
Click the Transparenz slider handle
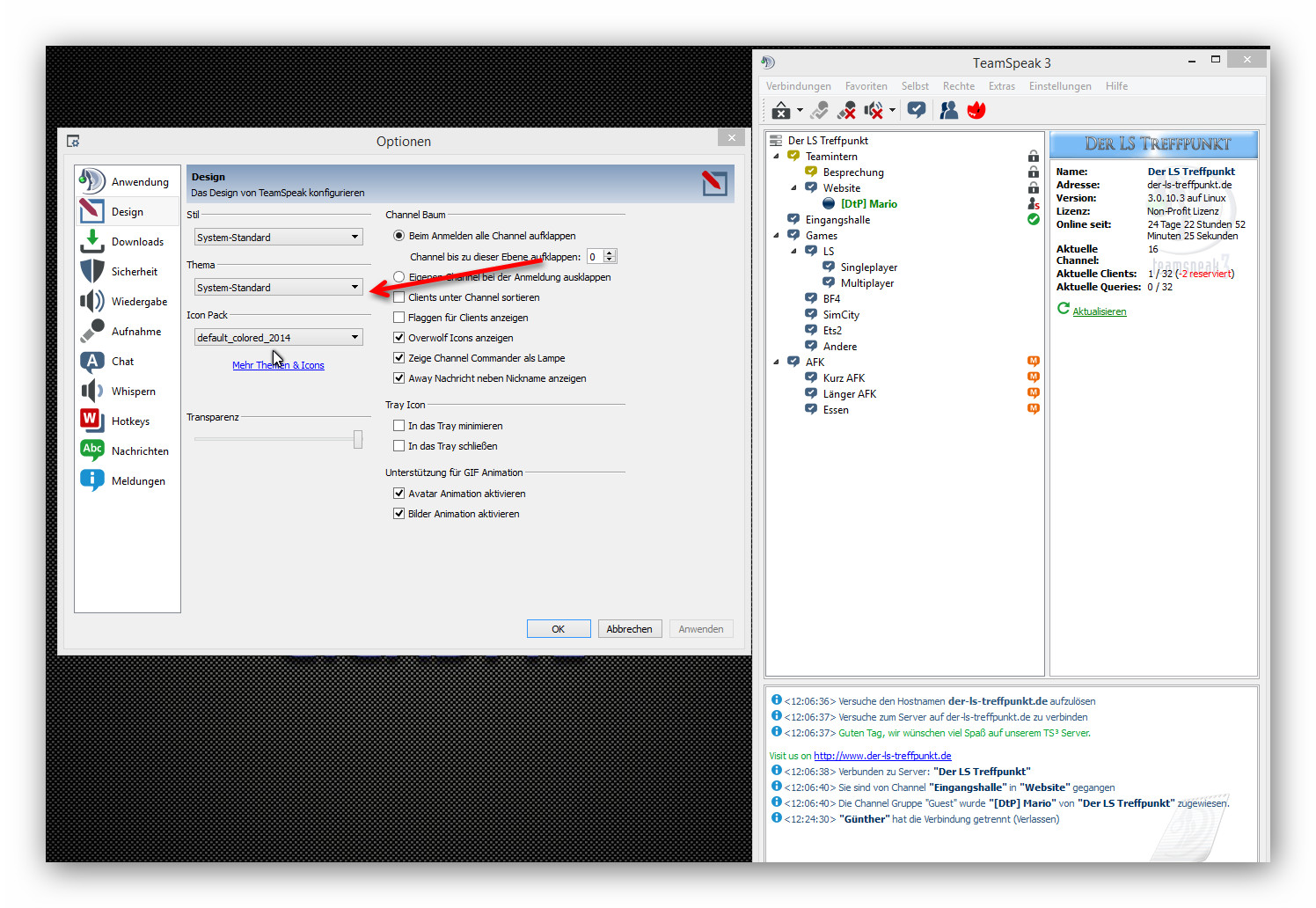tap(358, 439)
